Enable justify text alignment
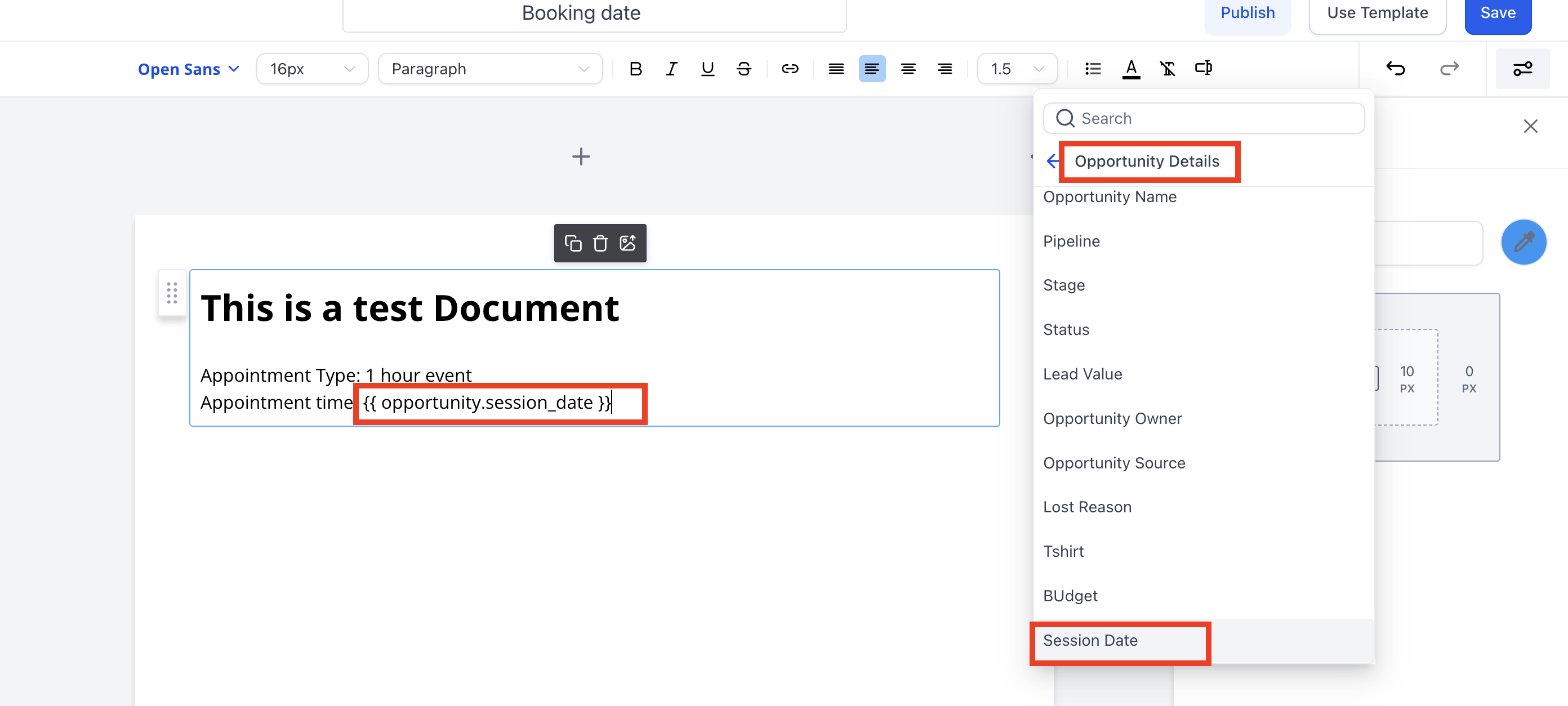This screenshot has height=706, width=1568. pyautogui.click(x=836, y=69)
